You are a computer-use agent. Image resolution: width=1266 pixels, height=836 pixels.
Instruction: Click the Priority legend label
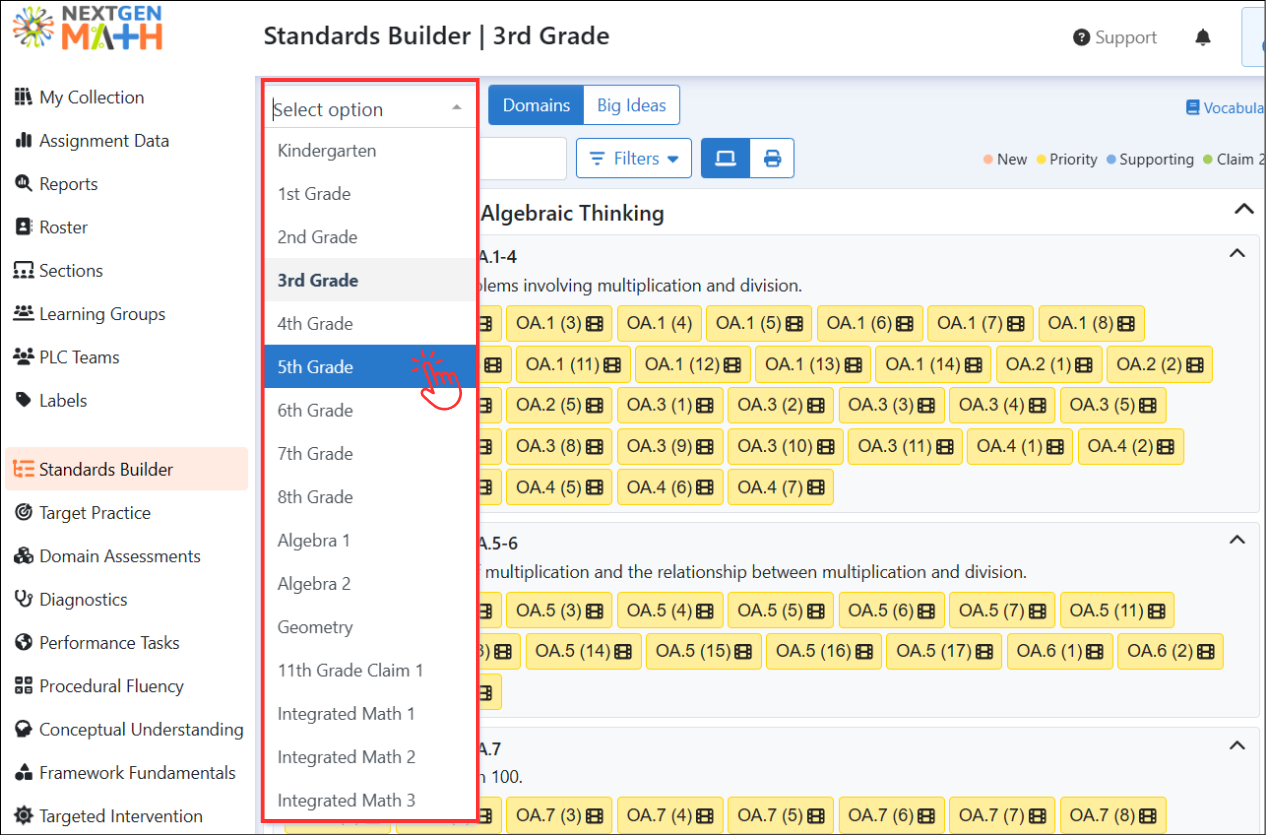click(1073, 159)
